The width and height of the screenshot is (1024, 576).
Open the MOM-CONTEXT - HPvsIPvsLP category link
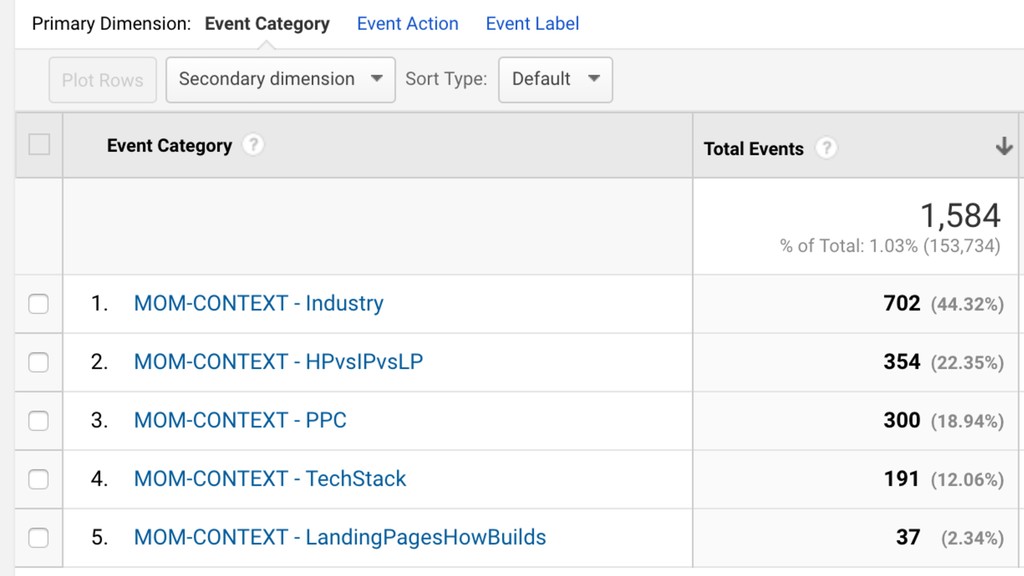coord(278,361)
